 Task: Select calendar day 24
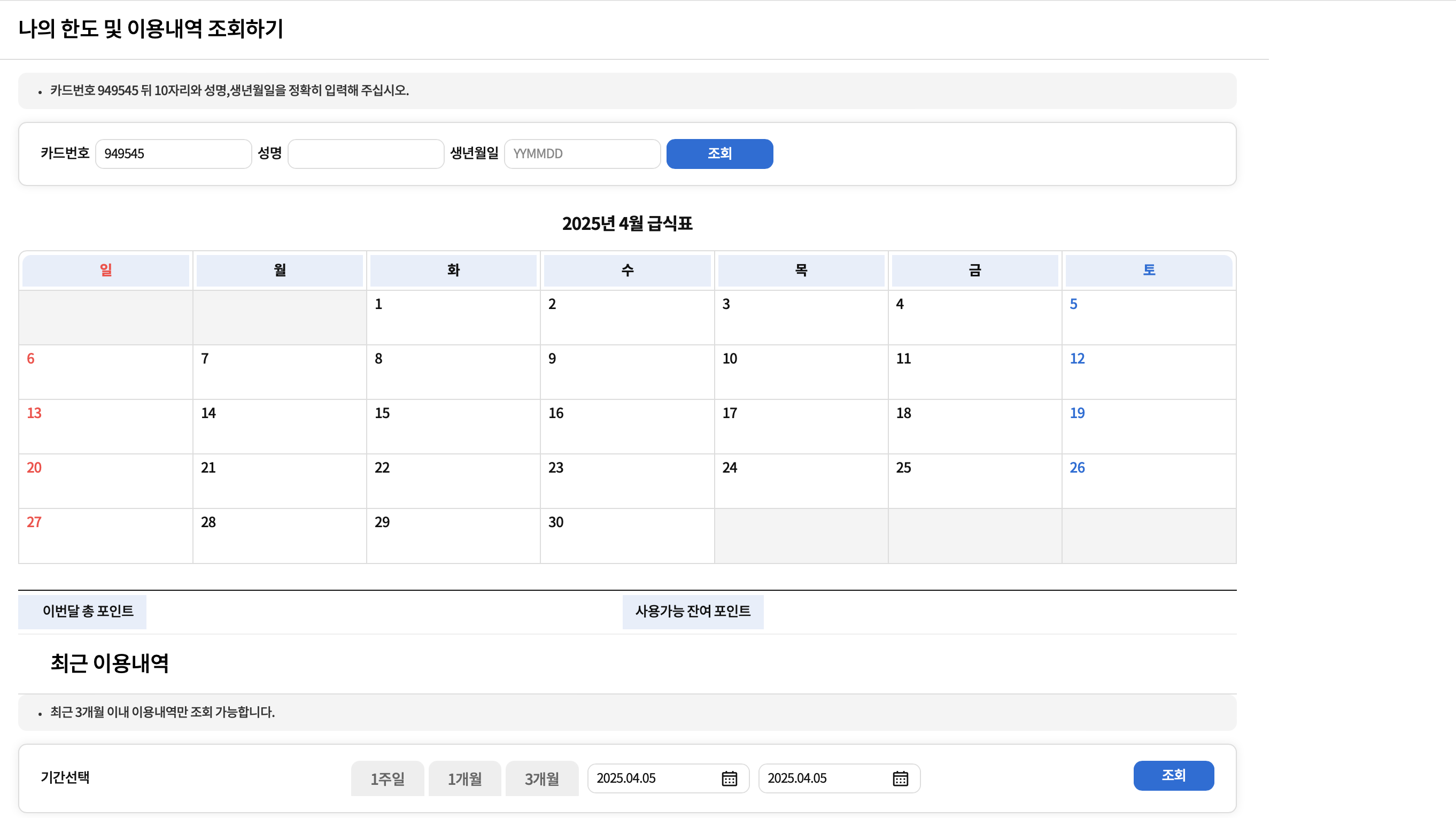[801, 481]
